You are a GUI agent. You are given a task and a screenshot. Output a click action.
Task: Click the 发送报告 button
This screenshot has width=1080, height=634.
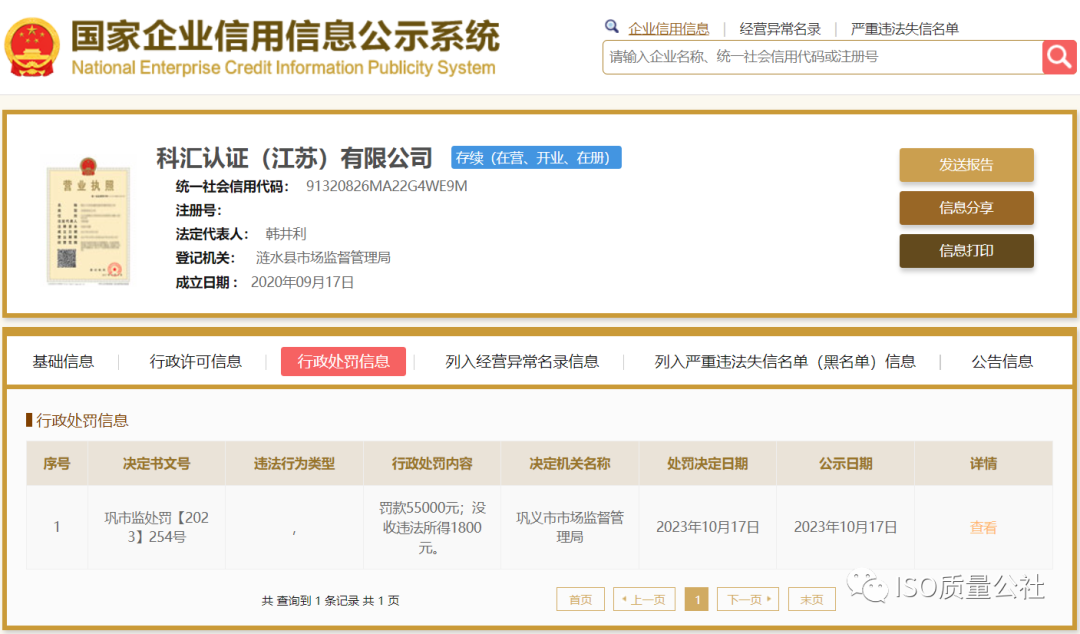pyautogui.click(x=966, y=165)
